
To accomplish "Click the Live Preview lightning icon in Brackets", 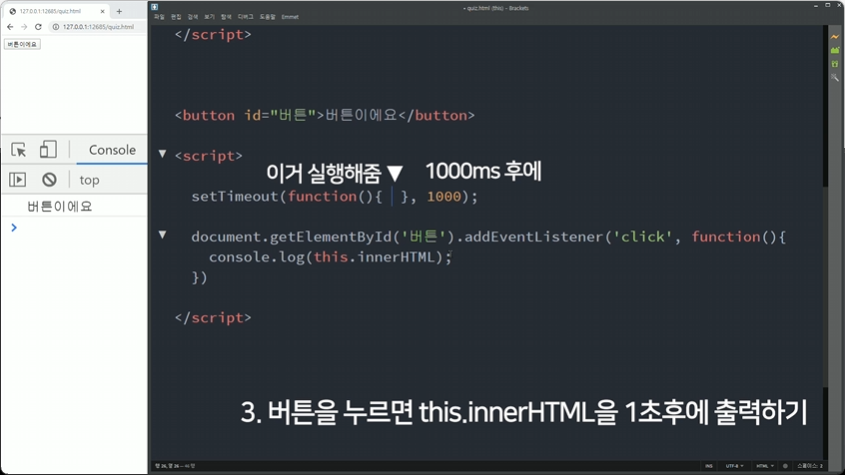I will pos(835,37).
